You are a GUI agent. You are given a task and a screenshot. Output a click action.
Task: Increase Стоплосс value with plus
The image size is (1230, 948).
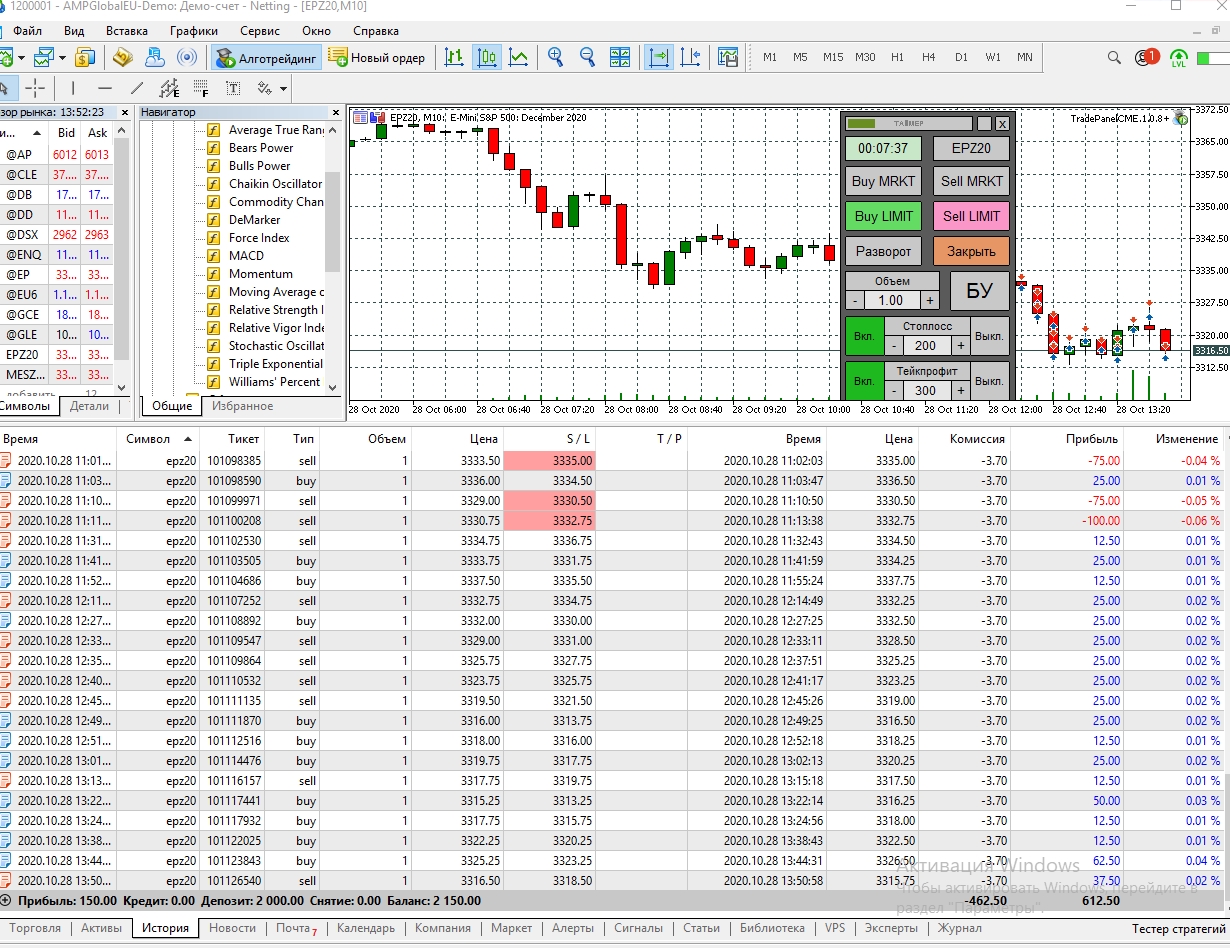tap(961, 345)
